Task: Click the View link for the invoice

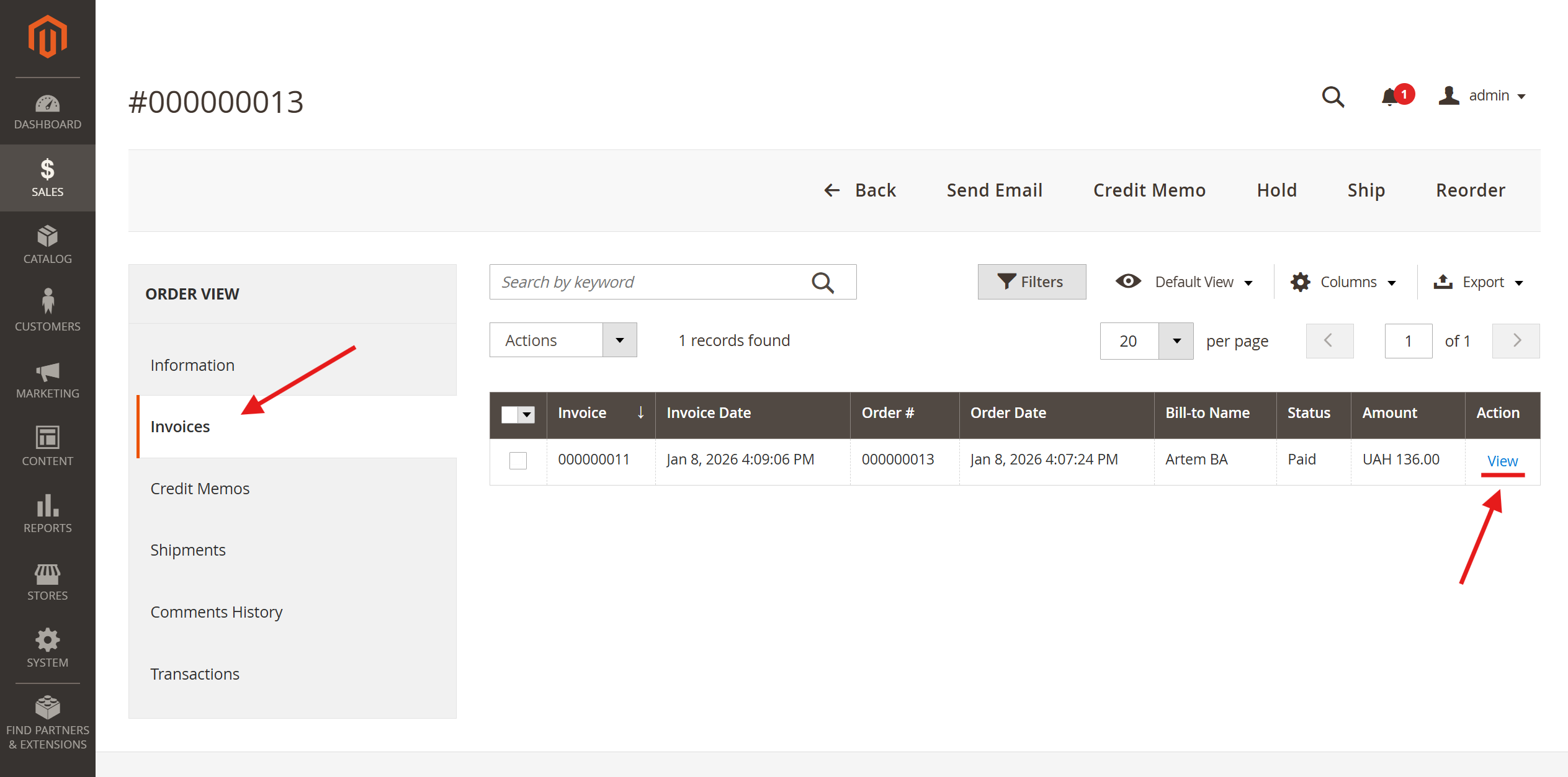Action: pyautogui.click(x=1502, y=461)
